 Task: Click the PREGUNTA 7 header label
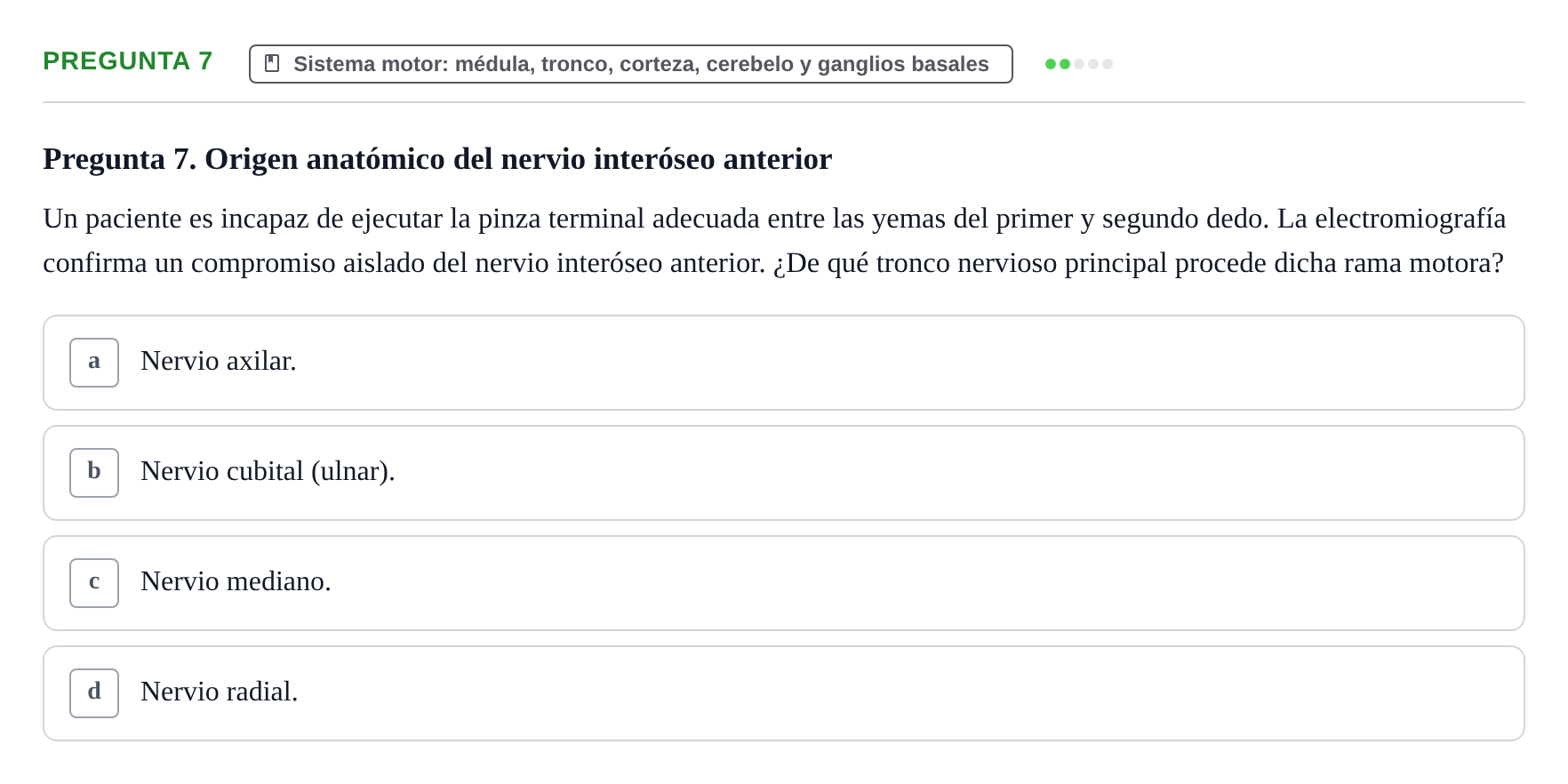(128, 61)
